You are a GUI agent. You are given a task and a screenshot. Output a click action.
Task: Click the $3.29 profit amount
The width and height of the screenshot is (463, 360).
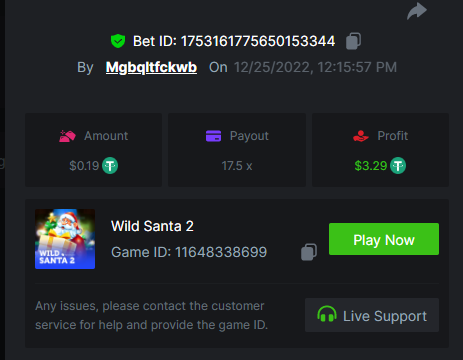pyautogui.click(x=371, y=166)
